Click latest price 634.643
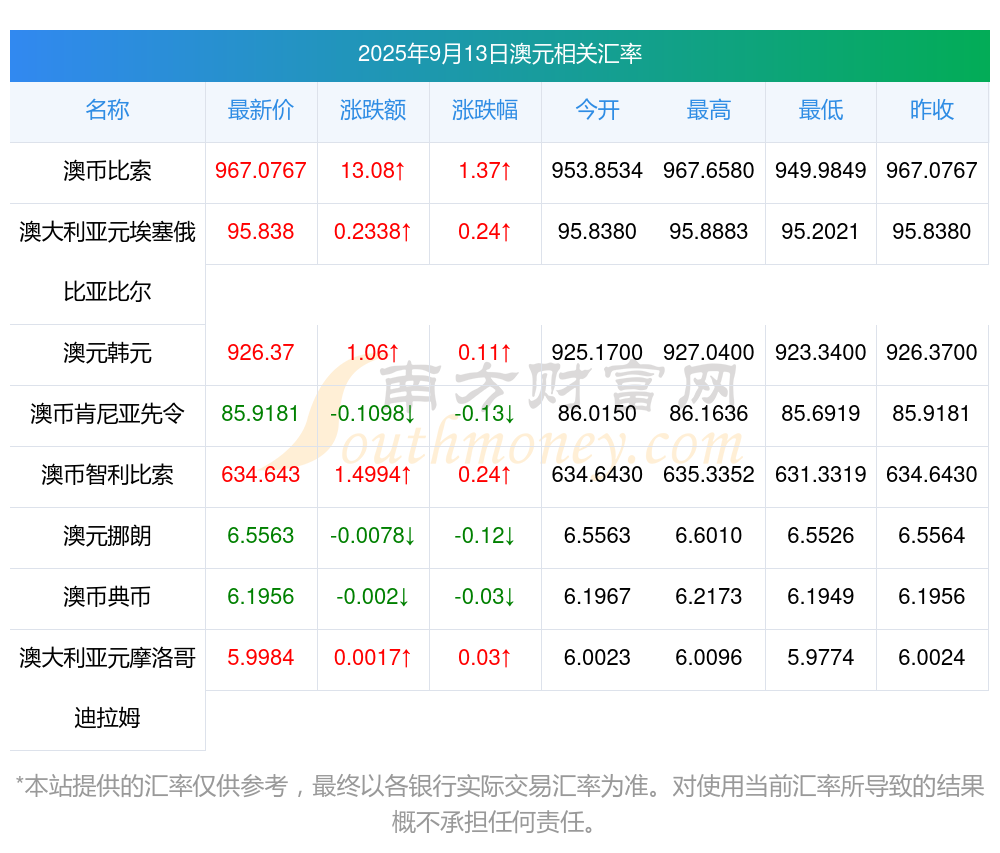Image resolution: width=1000 pixels, height=853 pixels. pos(261,475)
